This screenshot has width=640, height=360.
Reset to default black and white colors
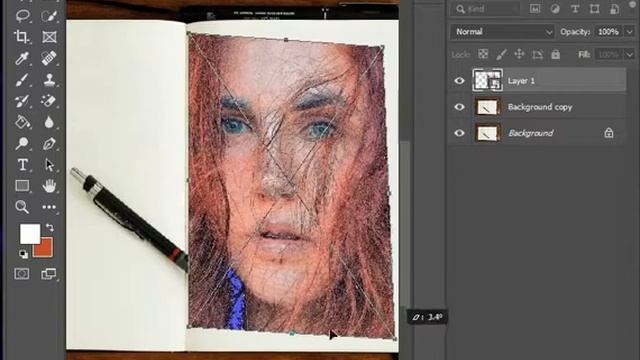[23, 254]
